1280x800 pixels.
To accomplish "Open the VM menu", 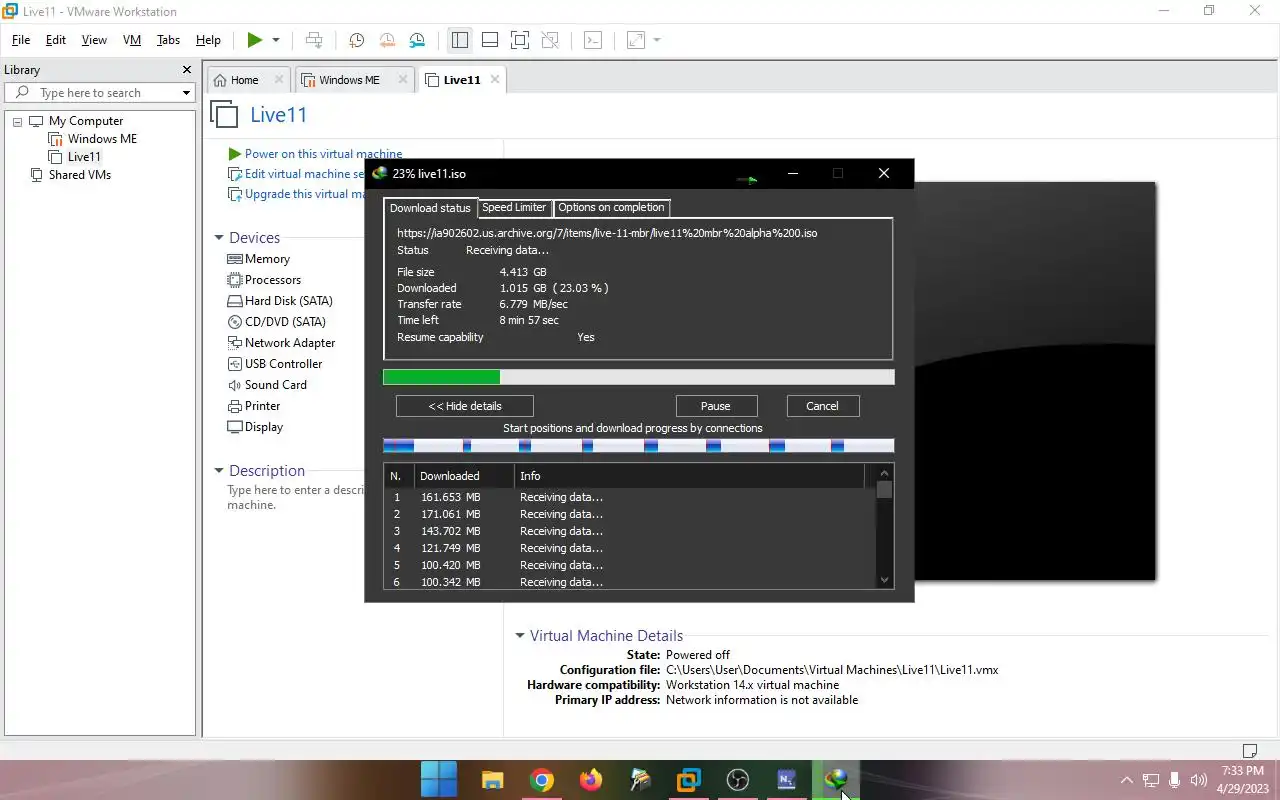I will click(x=132, y=40).
